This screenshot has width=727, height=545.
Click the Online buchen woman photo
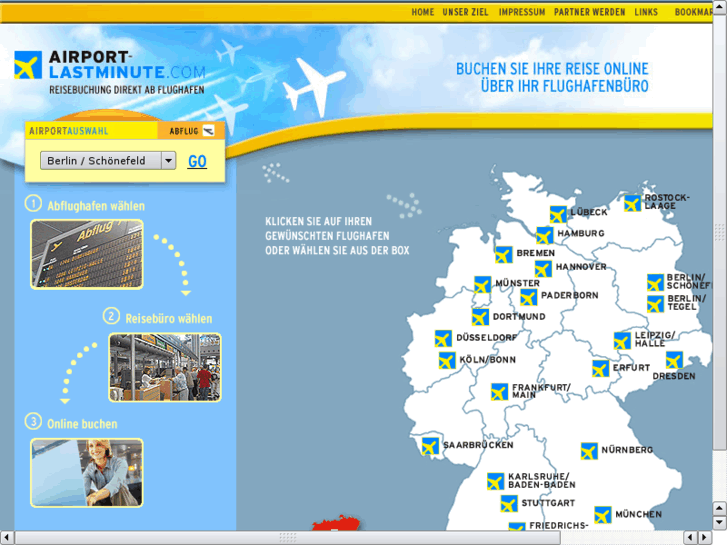coord(87,473)
